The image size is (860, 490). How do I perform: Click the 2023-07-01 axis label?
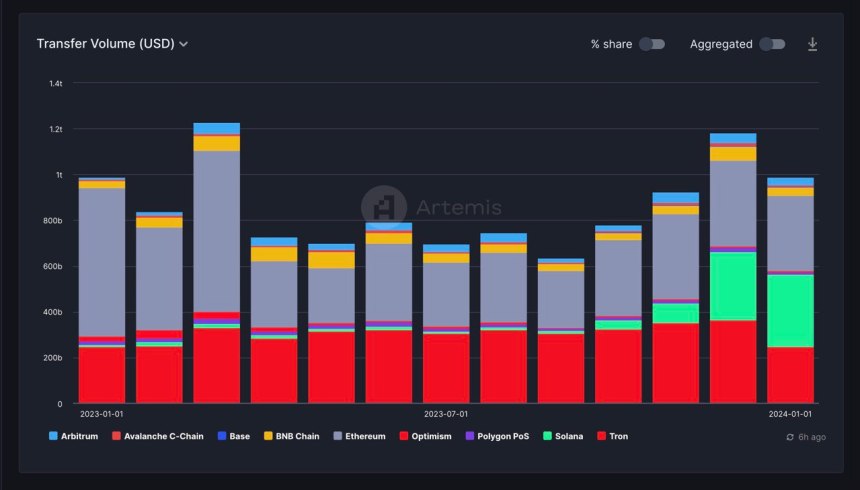pos(447,413)
